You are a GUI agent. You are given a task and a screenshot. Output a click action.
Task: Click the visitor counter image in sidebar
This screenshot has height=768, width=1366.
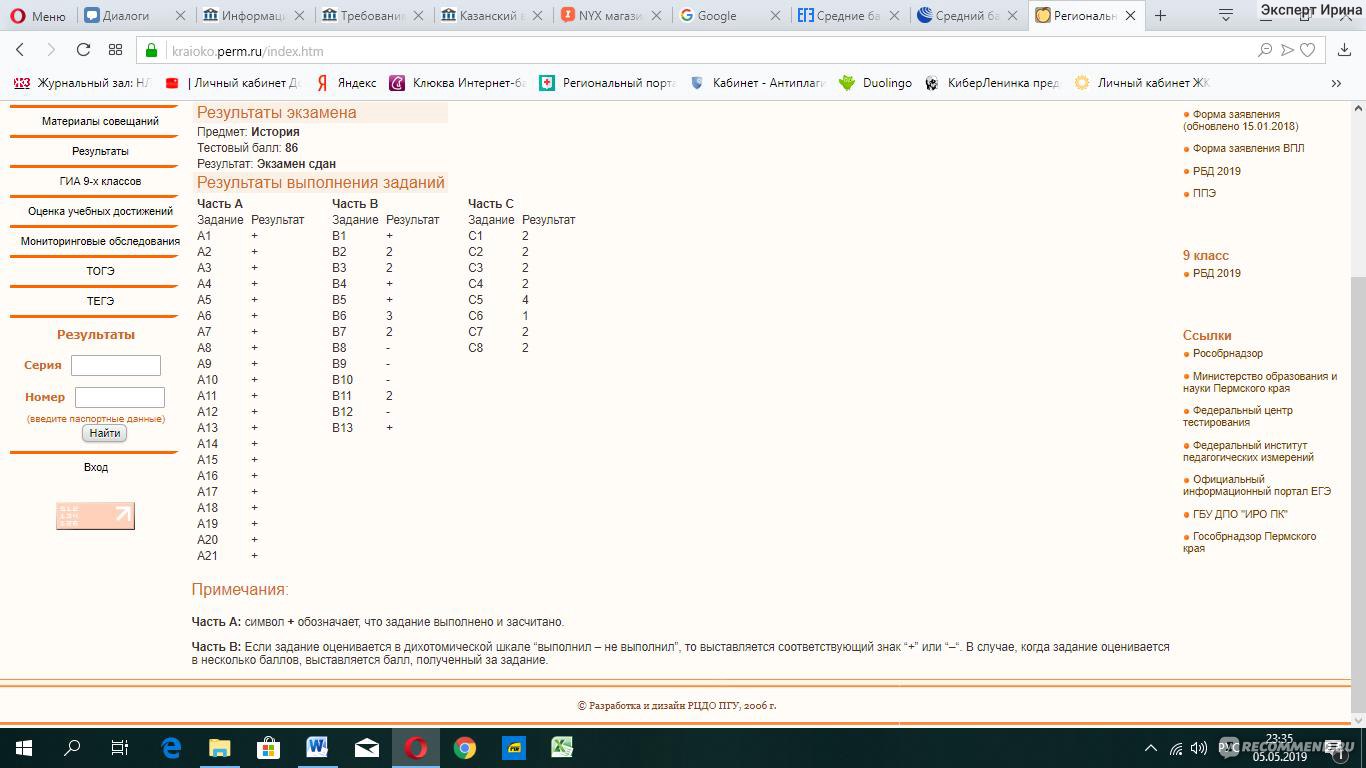(x=95, y=515)
